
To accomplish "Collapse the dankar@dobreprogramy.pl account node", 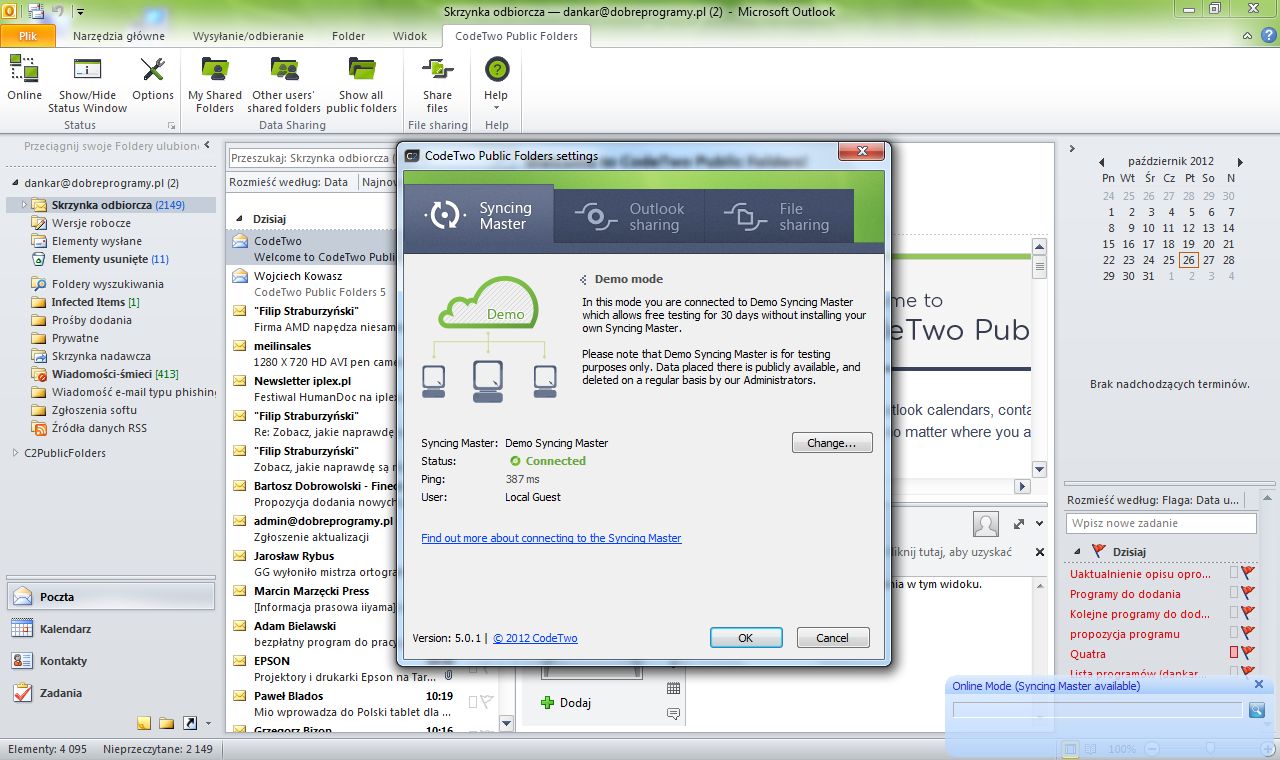I will tap(15, 184).
